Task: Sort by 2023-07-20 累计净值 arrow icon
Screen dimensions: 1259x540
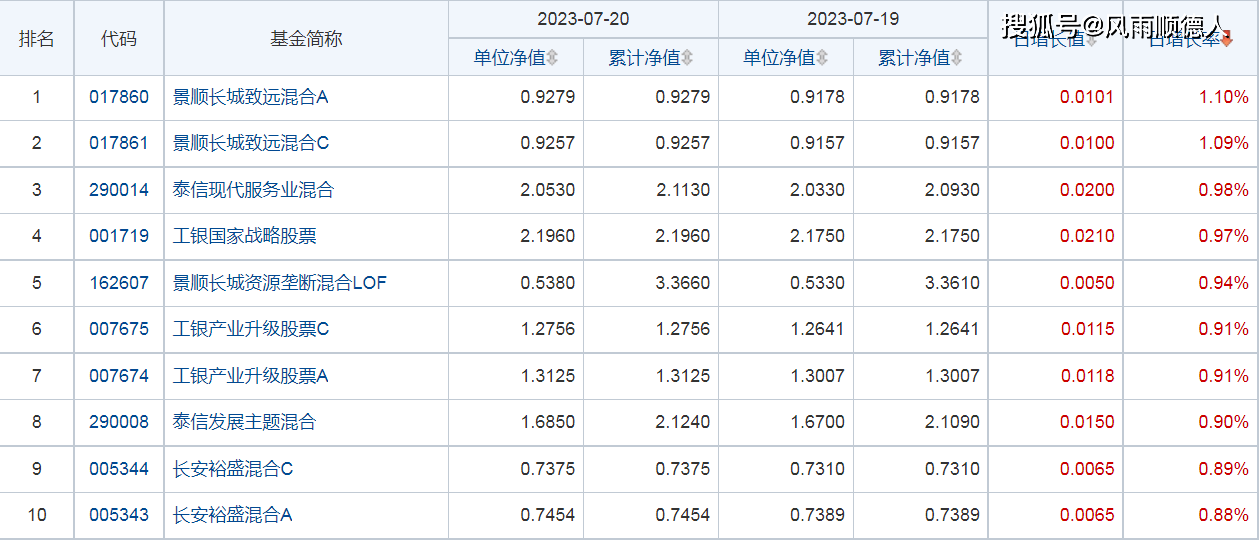Action: 687,58
